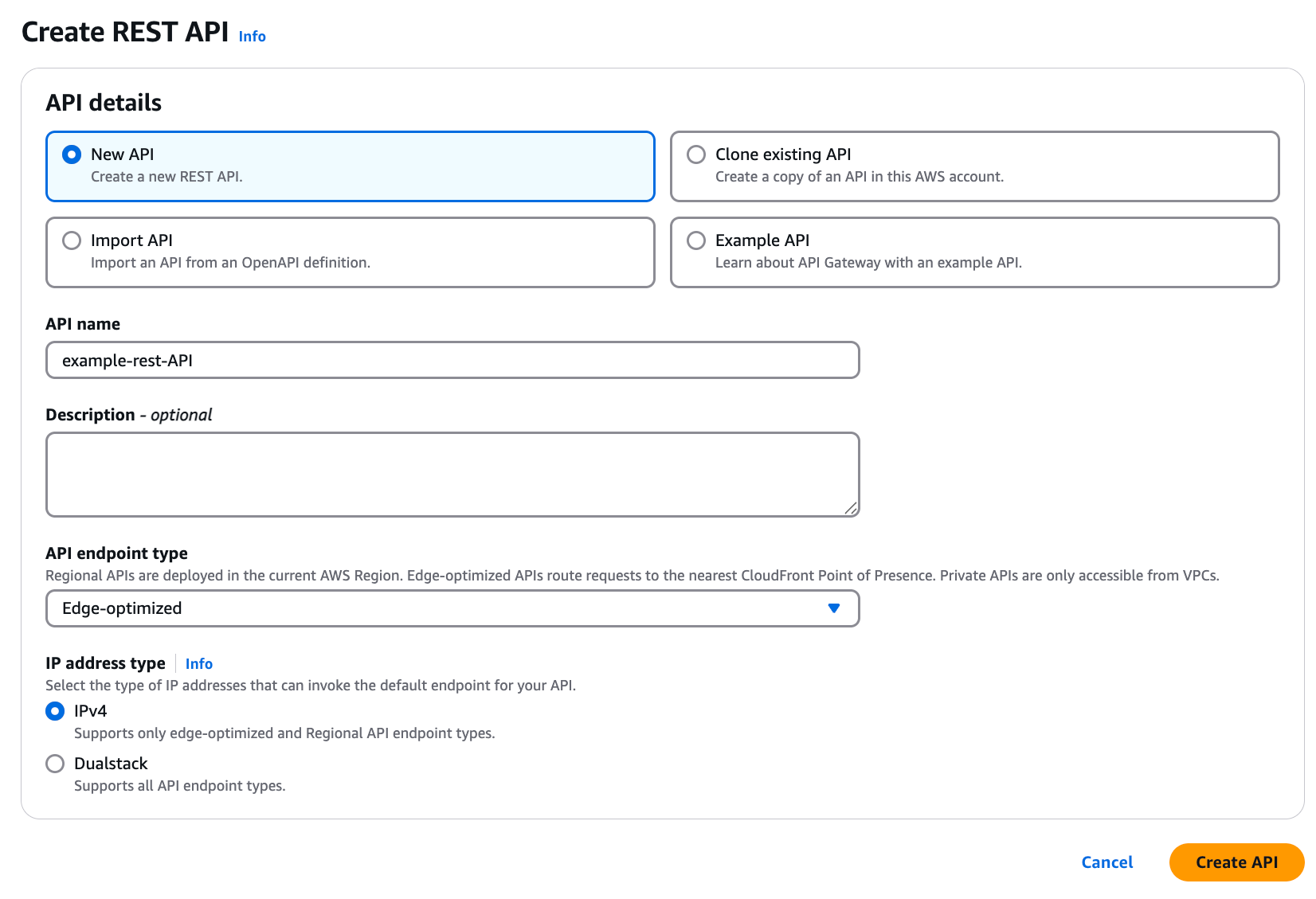The height and width of the screenshot is (899, 1316).
Task: Grab the Description box resize handle
Action: tap(851, 508)
